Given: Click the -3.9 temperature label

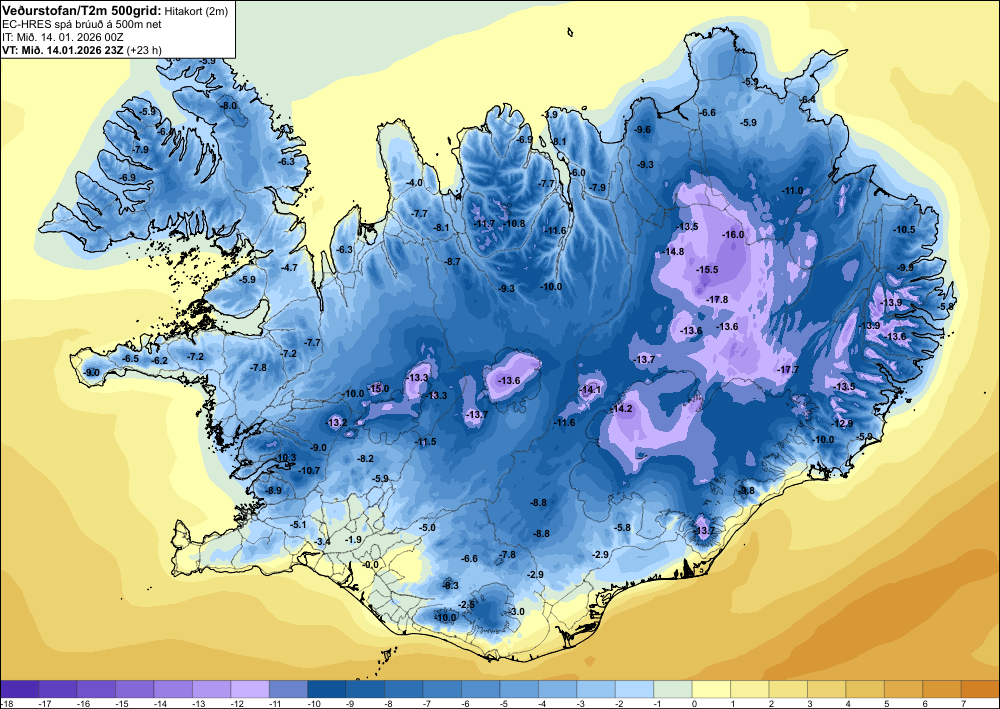Looking at the screenshot, I should tap(550, 114).
